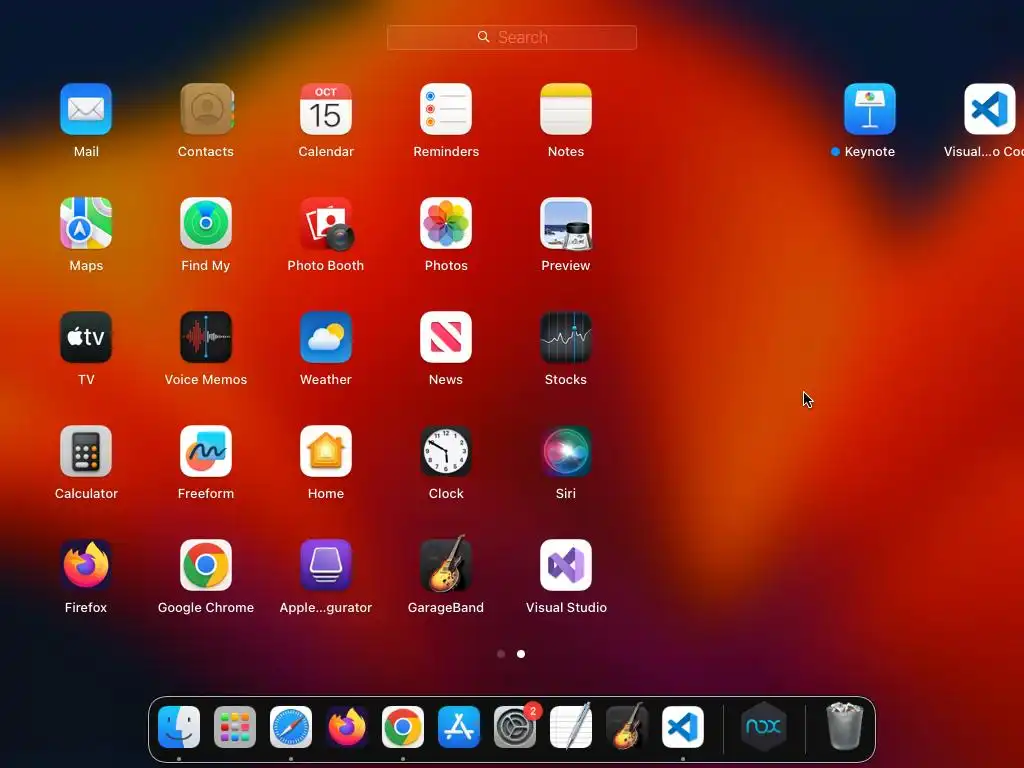Launch Contacts from Launchpad
Image resolution: width=1024 pixels, height=768 pixels.
pos(206,109)
